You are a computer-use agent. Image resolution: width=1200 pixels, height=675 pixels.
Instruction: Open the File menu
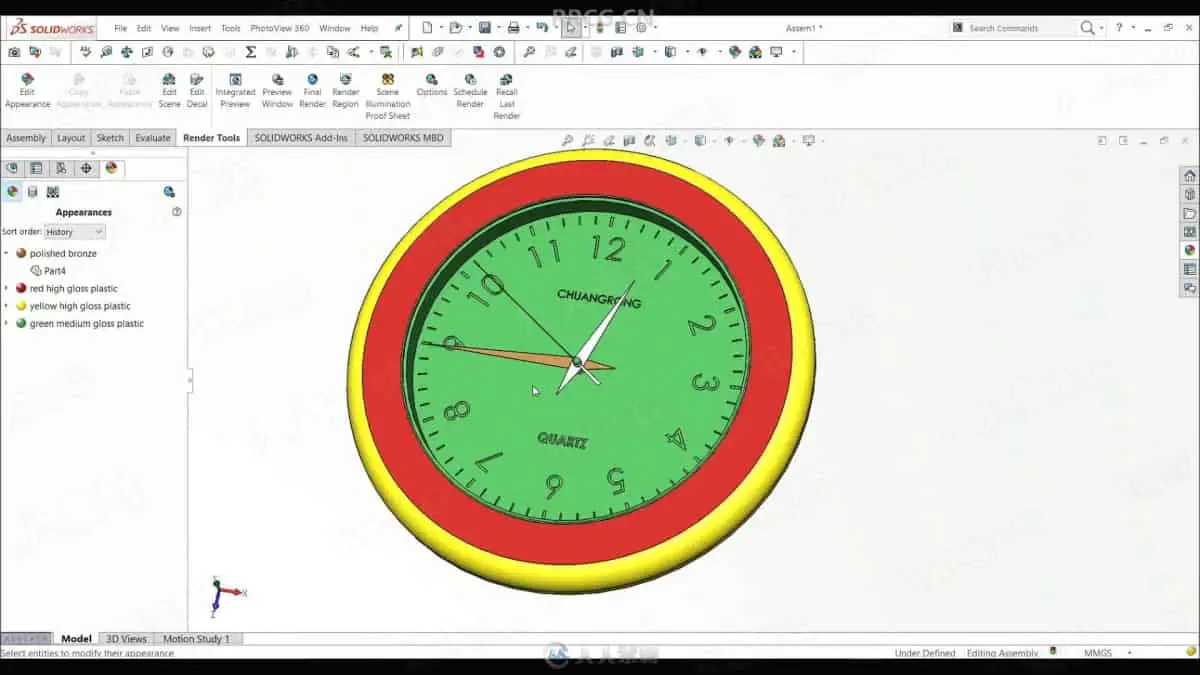click(x=120, y=28)
